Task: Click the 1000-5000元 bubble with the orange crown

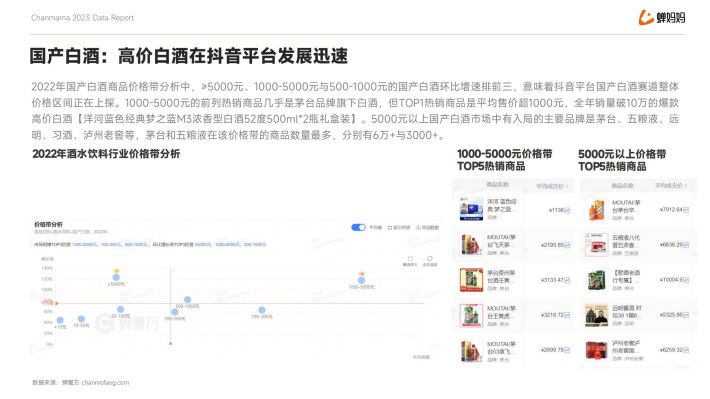Action: tap(361, 280)
